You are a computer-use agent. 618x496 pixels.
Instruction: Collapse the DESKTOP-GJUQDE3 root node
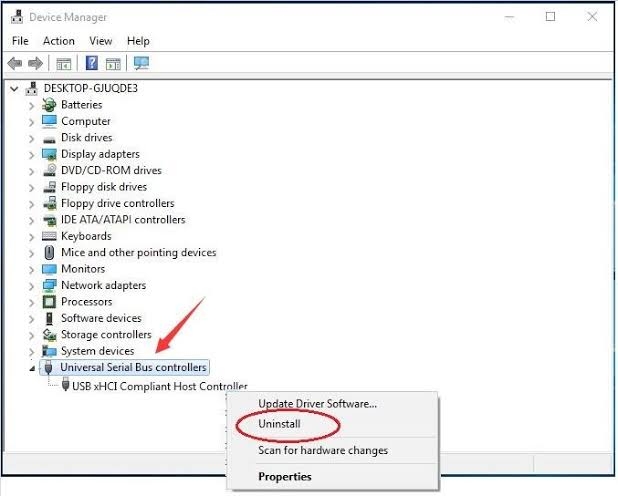coord(14,89)
